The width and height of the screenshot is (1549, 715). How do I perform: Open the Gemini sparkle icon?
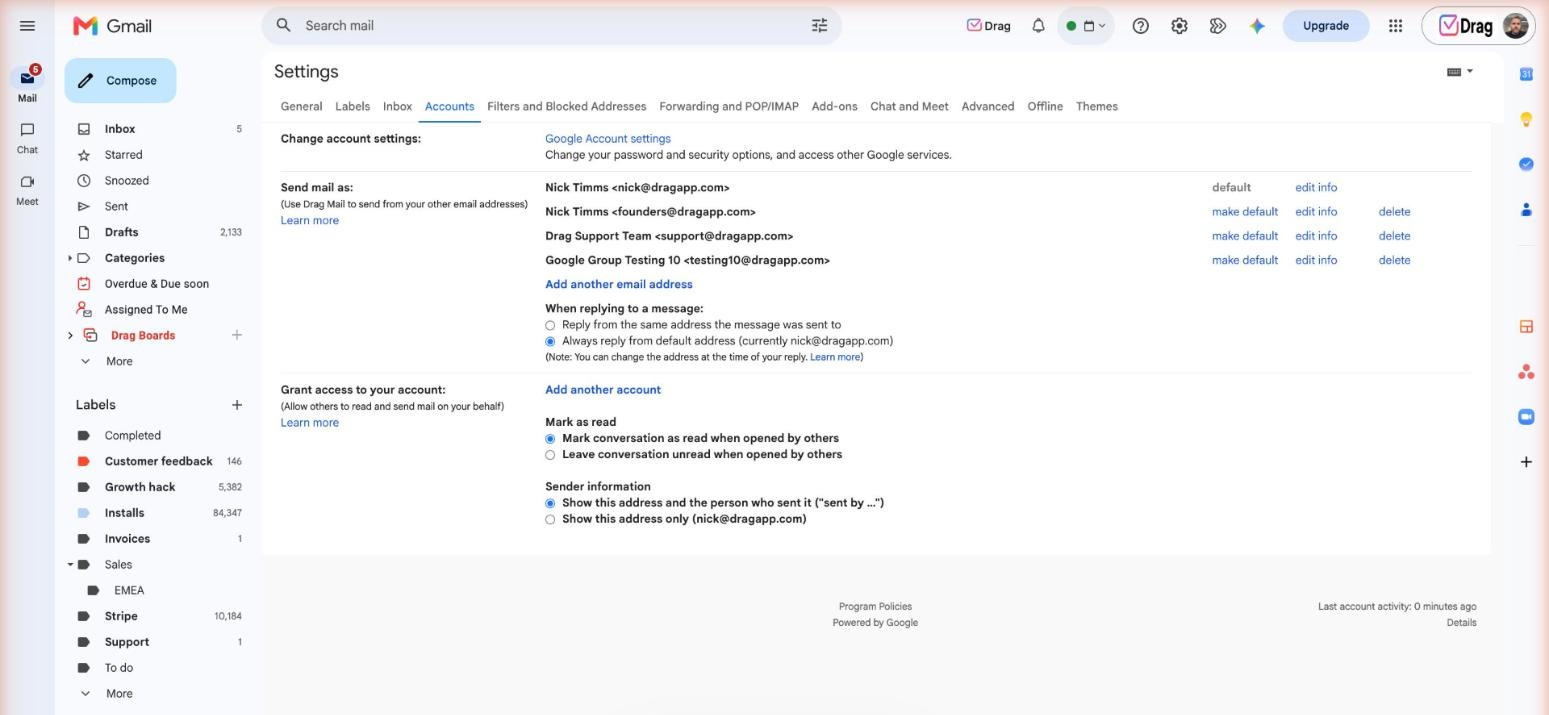1257,26
